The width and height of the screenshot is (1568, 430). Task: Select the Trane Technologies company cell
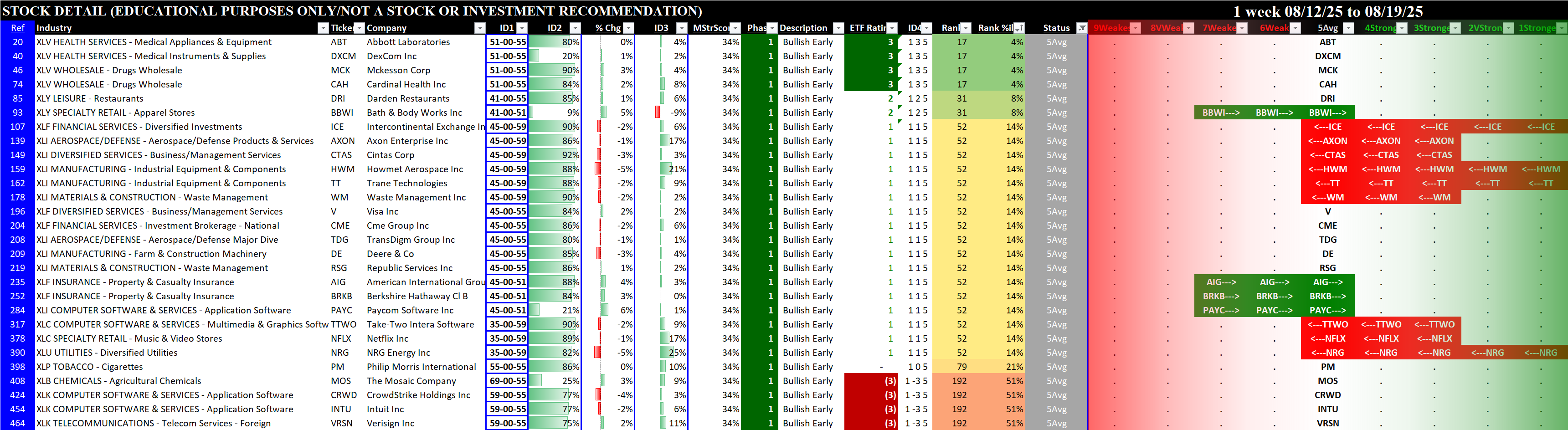(406, 183)
